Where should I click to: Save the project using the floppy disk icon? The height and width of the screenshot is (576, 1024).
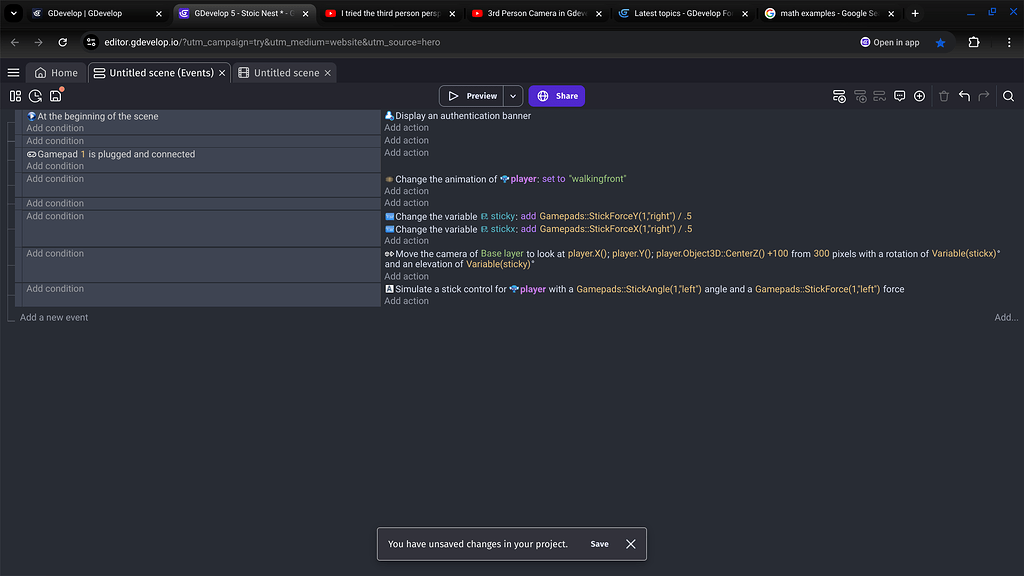(56, 94)
